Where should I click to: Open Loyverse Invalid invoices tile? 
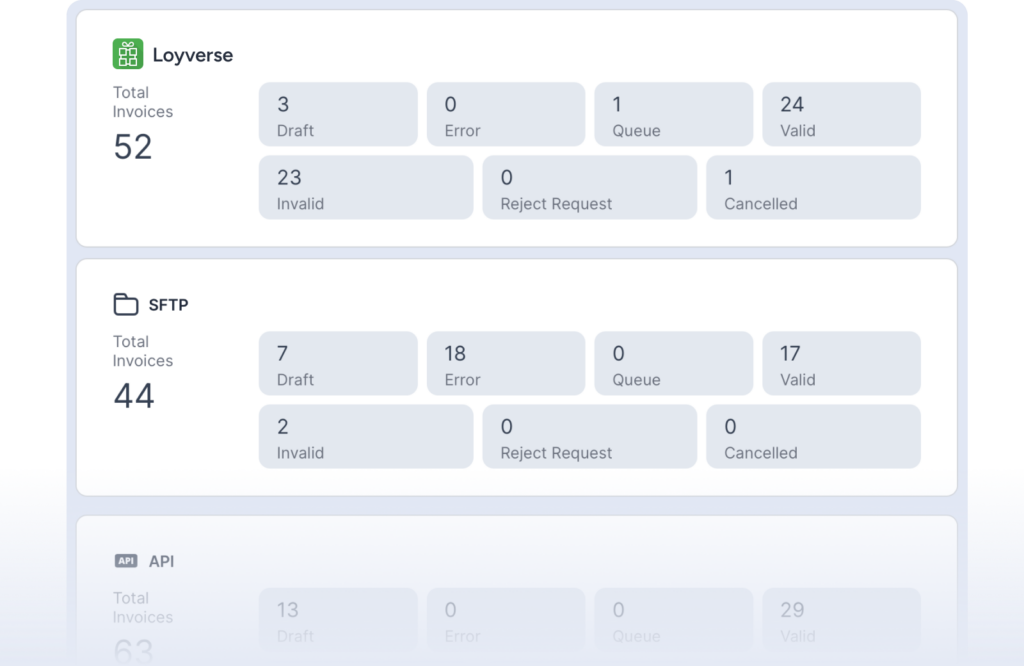pos(366,188)
